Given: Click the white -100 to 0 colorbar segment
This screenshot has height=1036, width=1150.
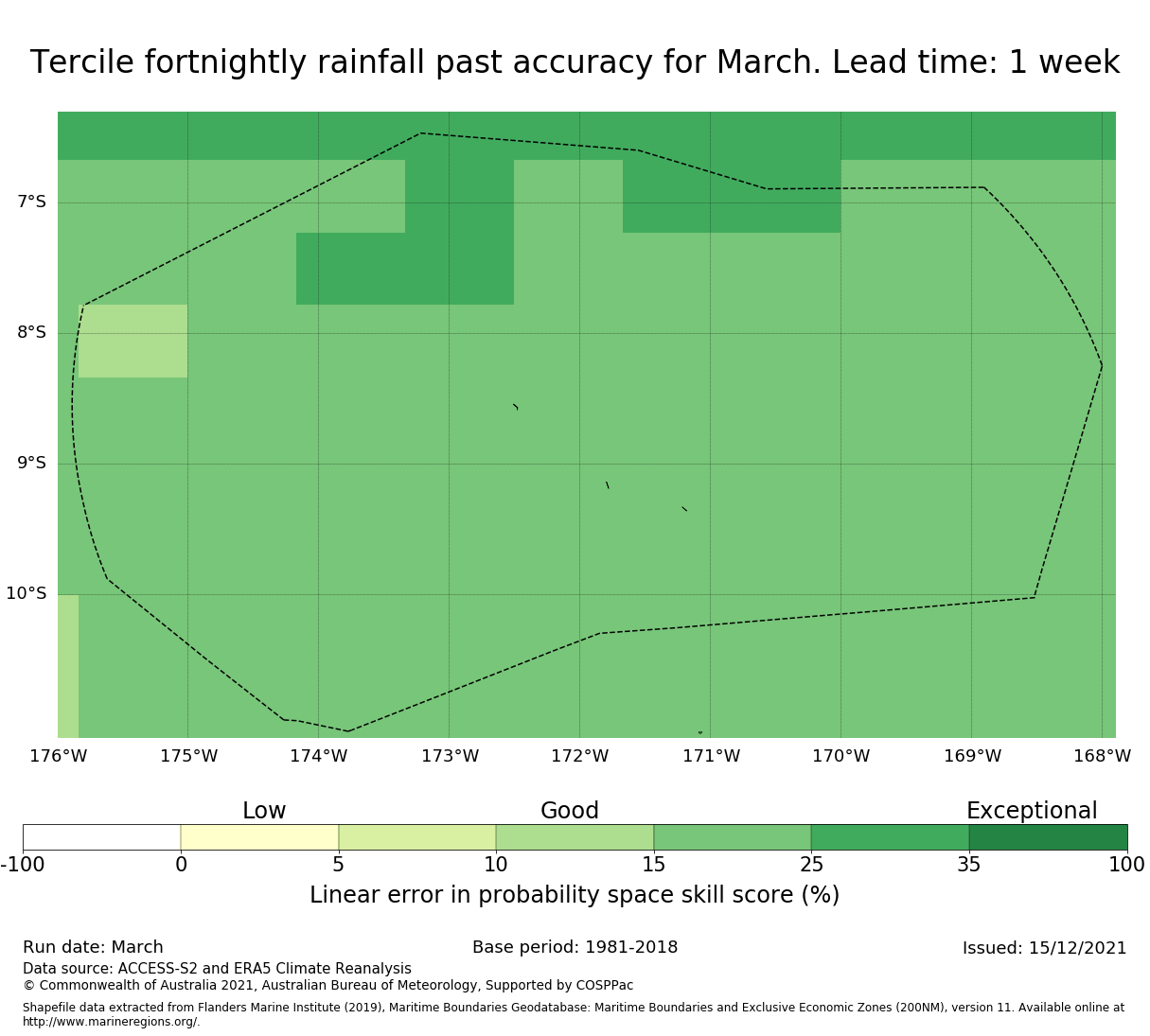Looking at the screenshot, I should (x=101, y=837).
